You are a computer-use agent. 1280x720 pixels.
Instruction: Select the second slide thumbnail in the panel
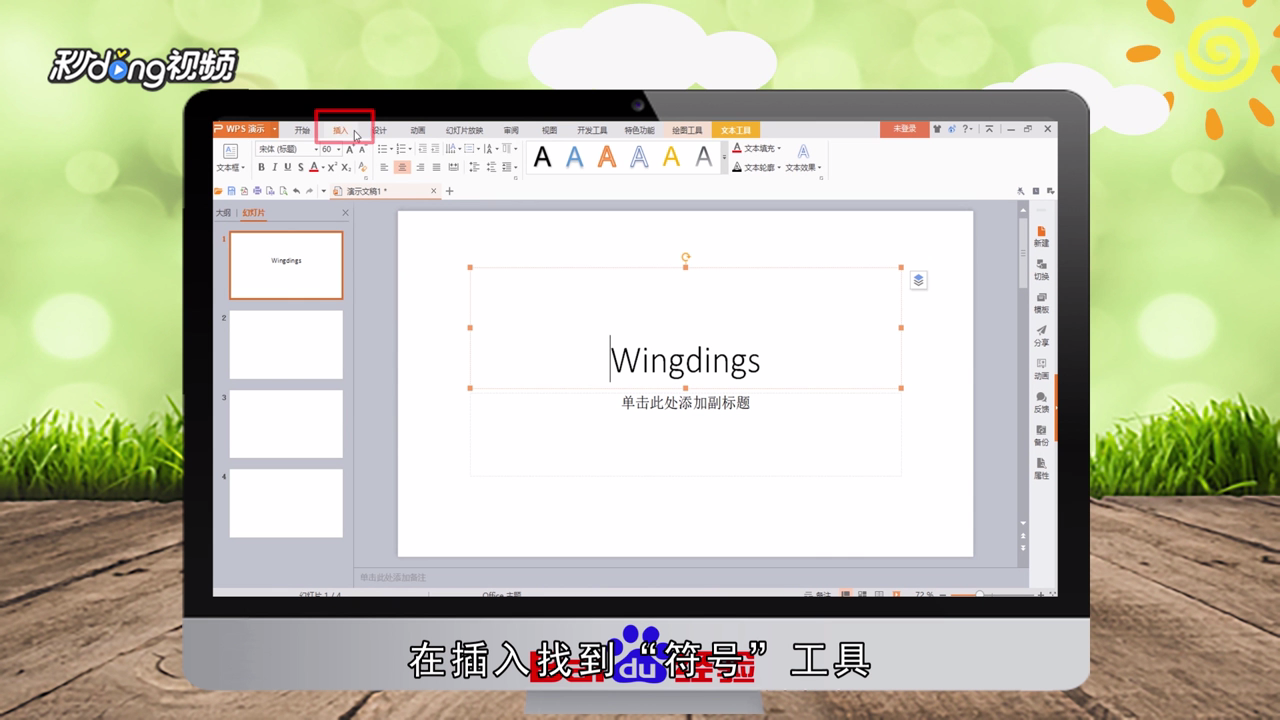pos(286,344)
